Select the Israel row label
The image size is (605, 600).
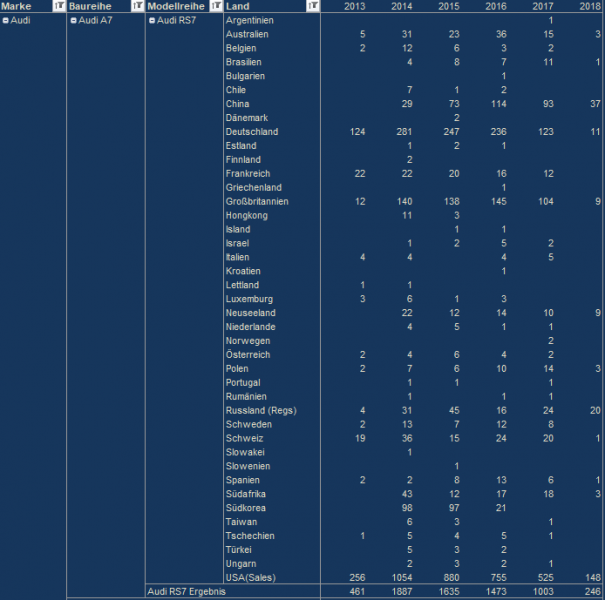pos(238,243)
